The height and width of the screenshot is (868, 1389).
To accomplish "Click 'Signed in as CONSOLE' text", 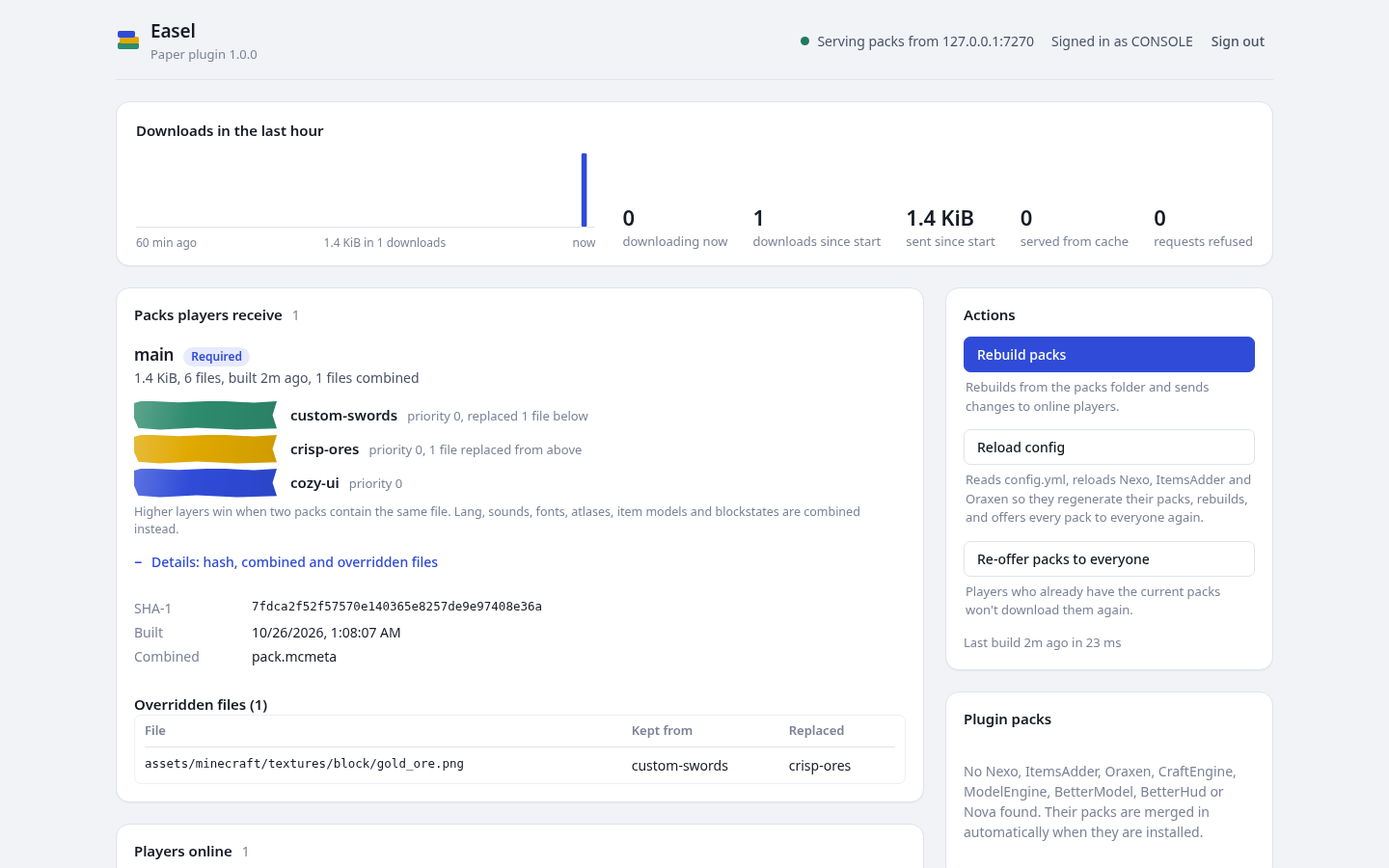I will 1122,41.
